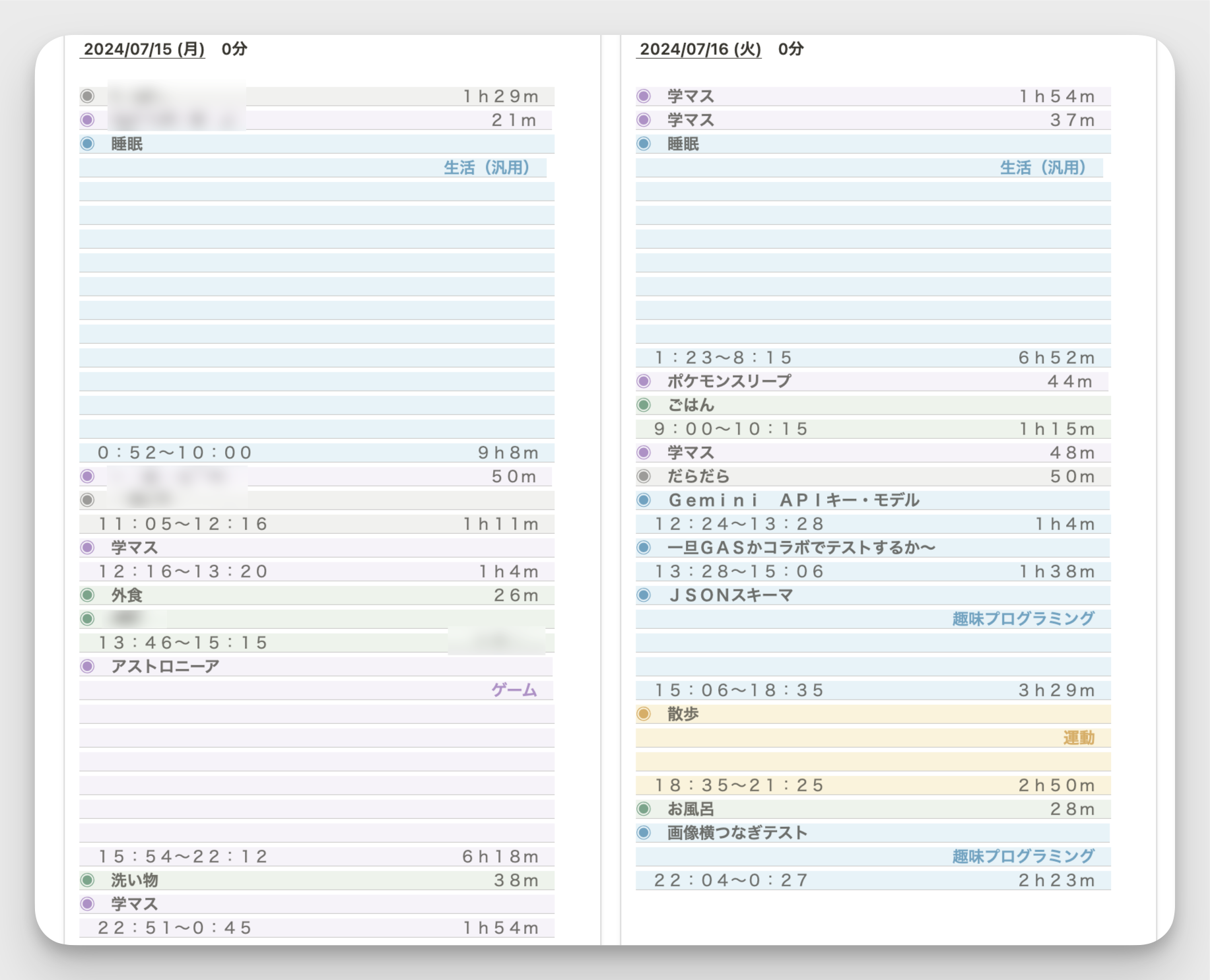Click the purple dot beside 学マス 48m
The image size is (1210, 980).
point(644,453)
